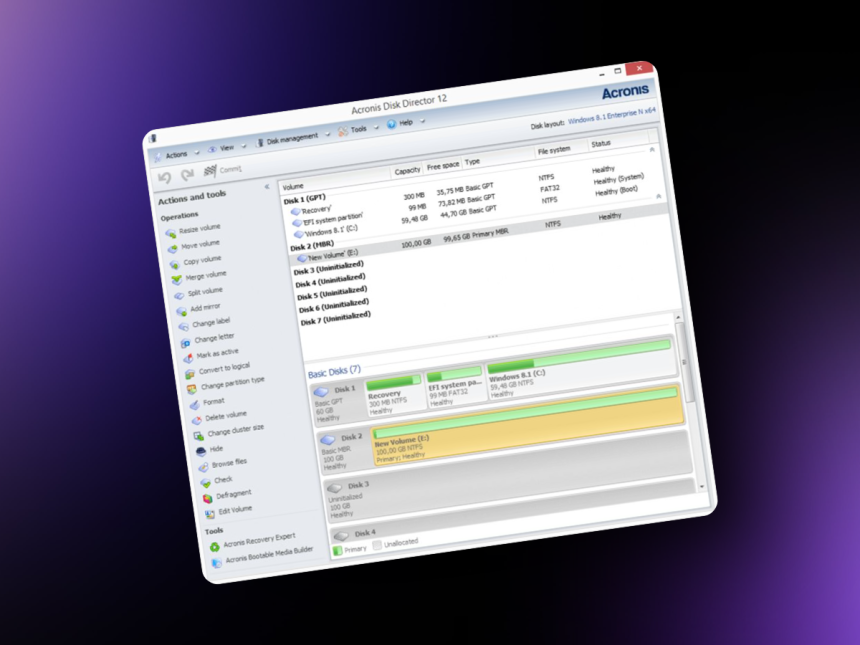This screenshot has width=860, height=645.
Task: Click the Format operation icon
Action: 195,405
